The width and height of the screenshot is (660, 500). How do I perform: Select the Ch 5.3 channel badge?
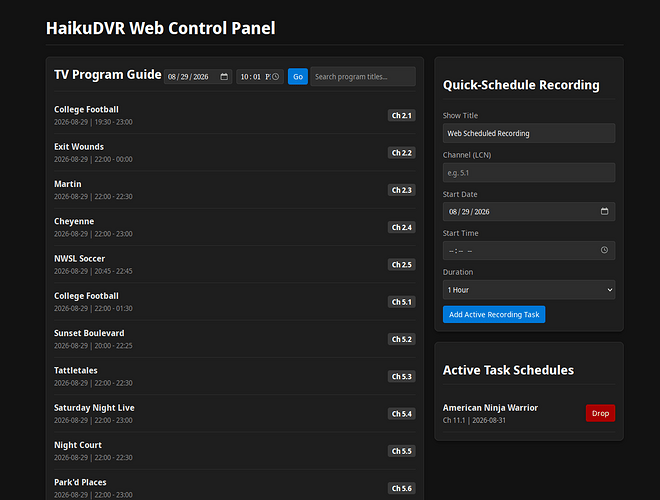[x=402, y=377]
